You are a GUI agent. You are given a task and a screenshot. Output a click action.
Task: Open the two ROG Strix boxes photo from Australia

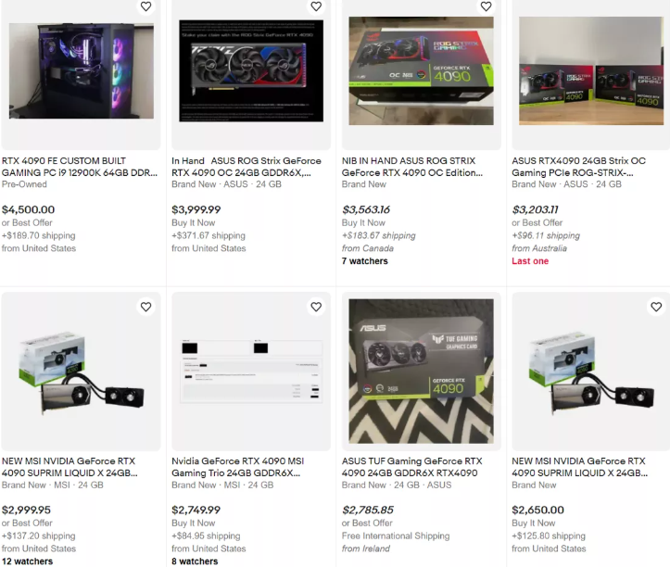tap(591, 71)
